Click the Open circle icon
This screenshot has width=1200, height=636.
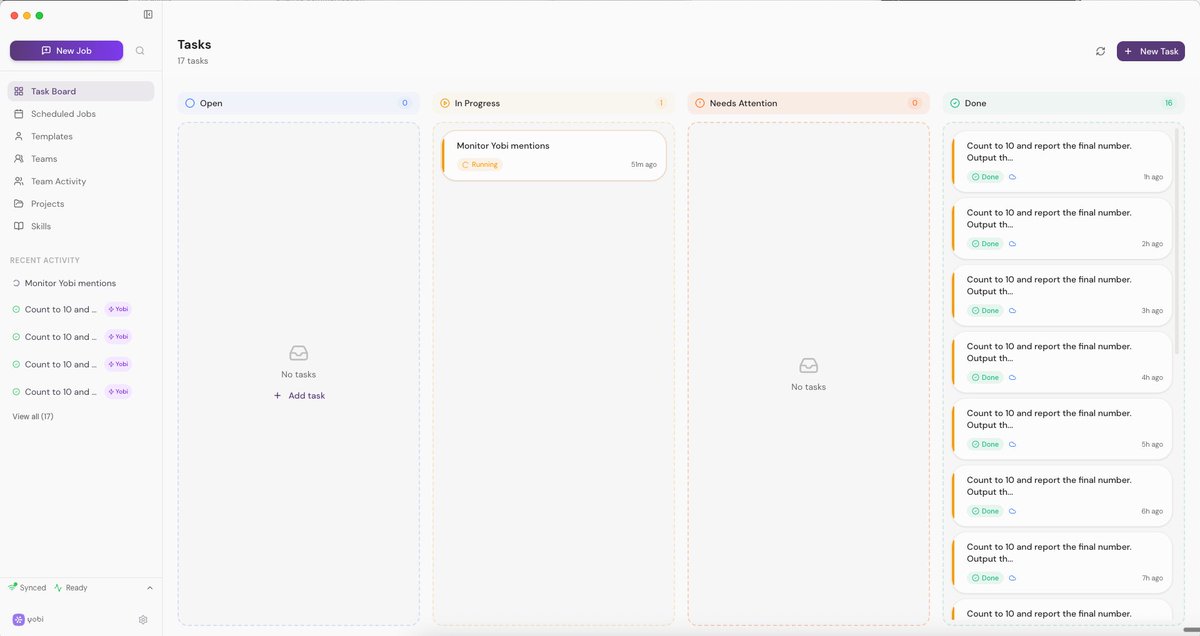pyautogui.click(x=190, y=103)
